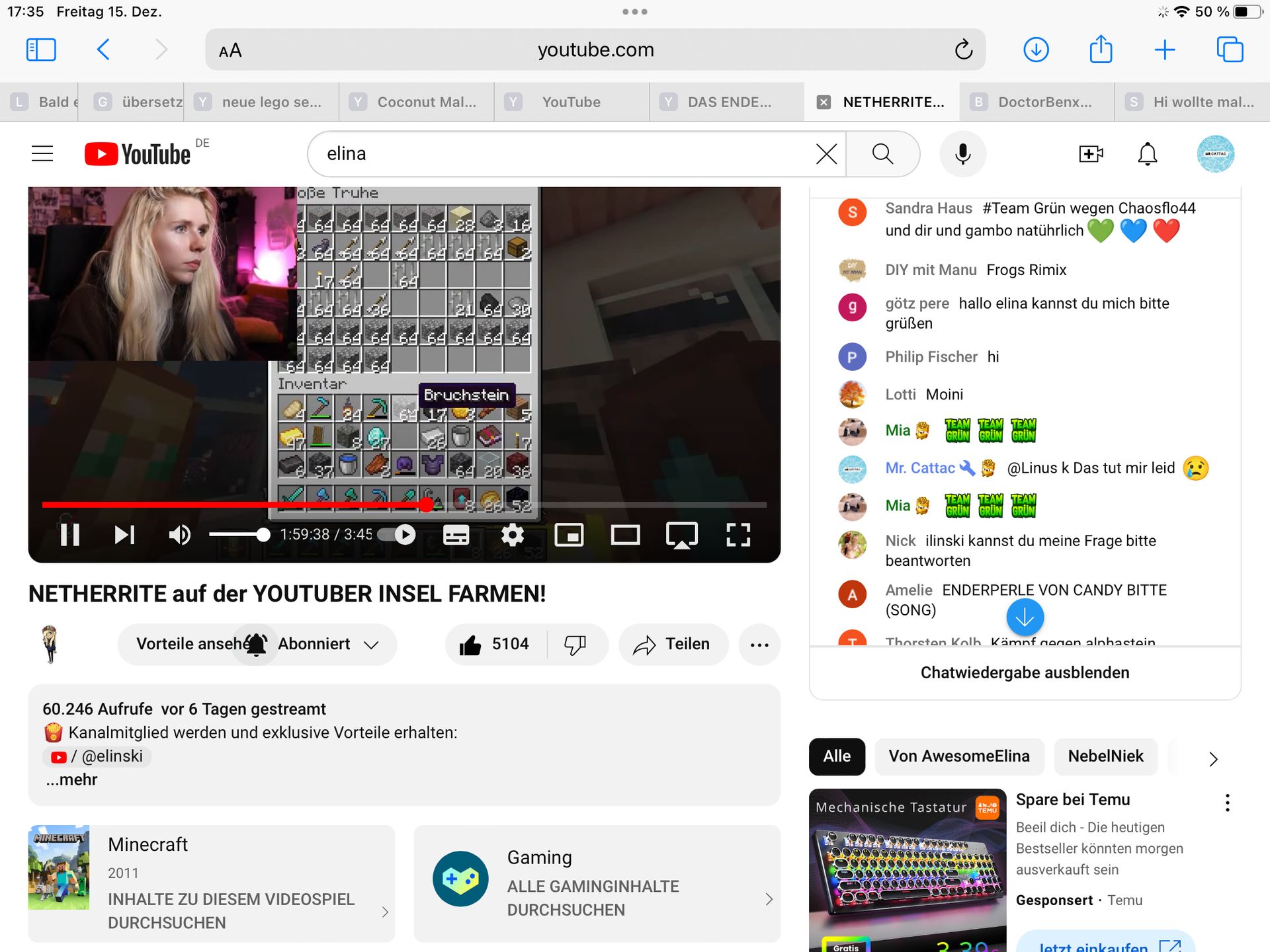Expand description with ...mehr
Screen dimensions: 1270x952
pyautogui.click(x=71, y=779)
